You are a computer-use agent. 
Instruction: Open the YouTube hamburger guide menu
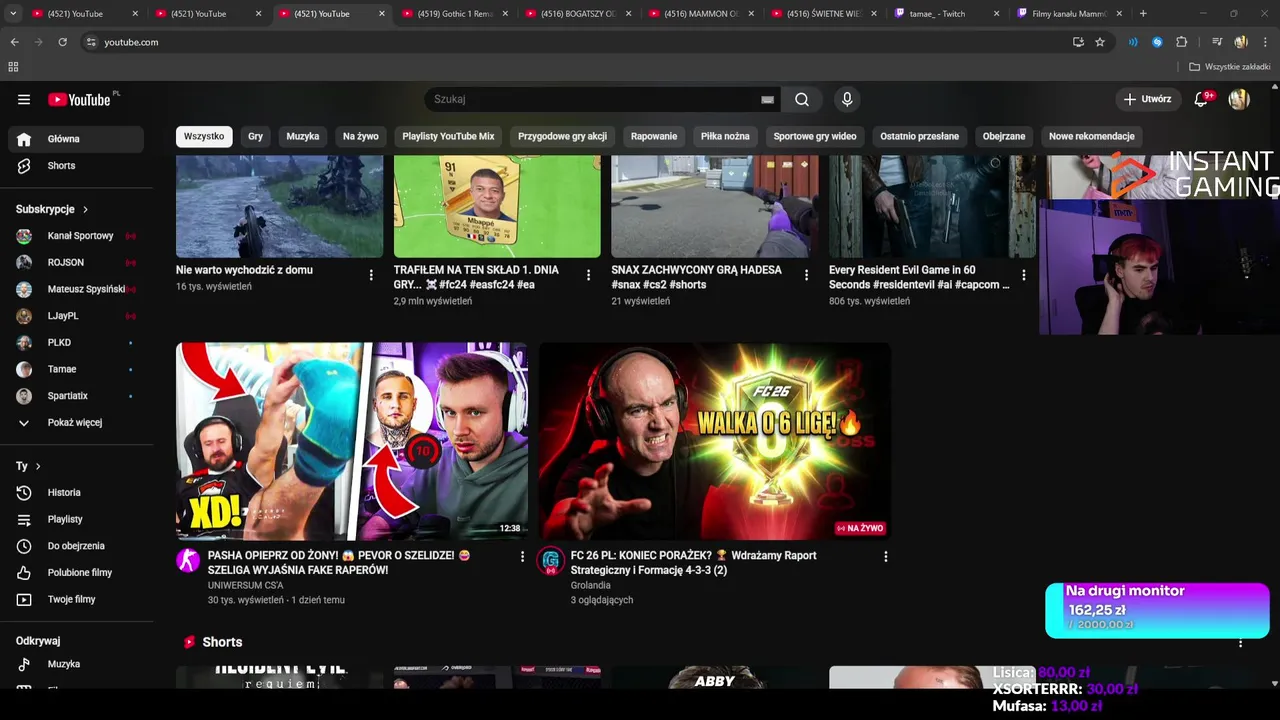pos(24,99)
